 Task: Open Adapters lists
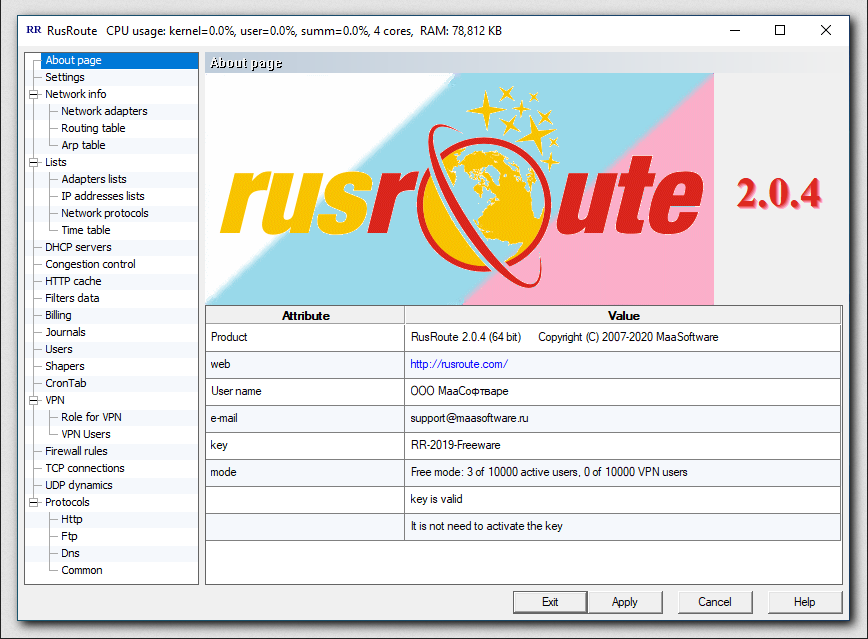pos(94,179)
